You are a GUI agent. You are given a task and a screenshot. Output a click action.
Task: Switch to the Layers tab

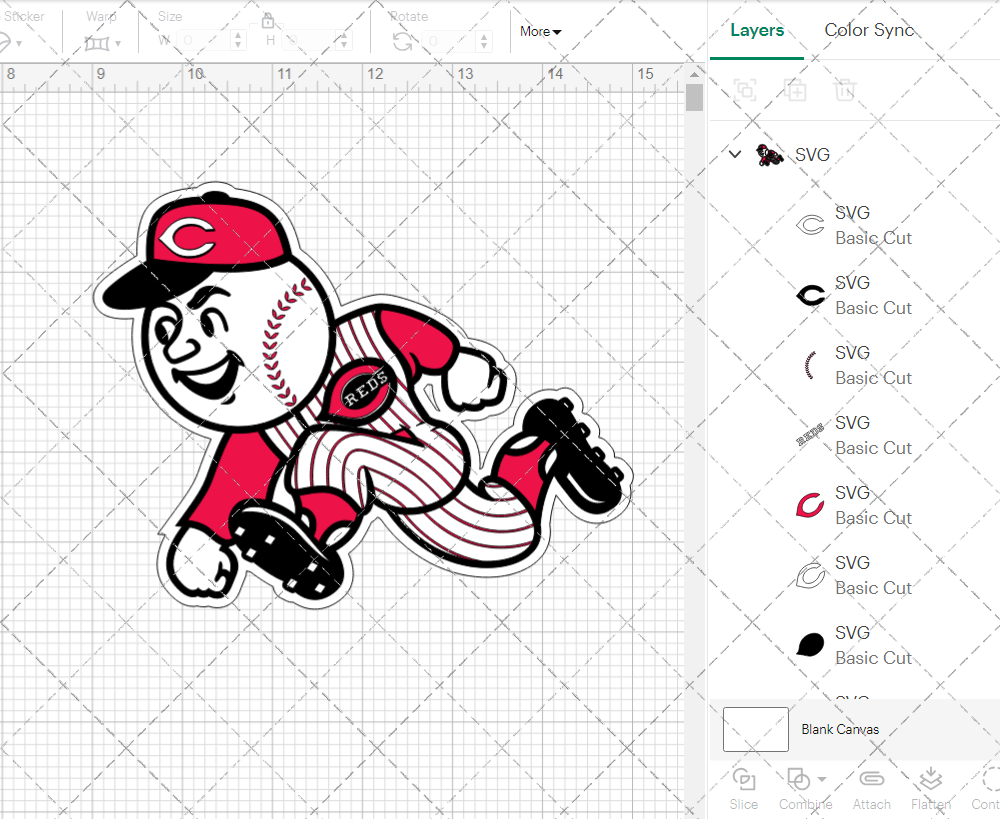pos(756,30)
